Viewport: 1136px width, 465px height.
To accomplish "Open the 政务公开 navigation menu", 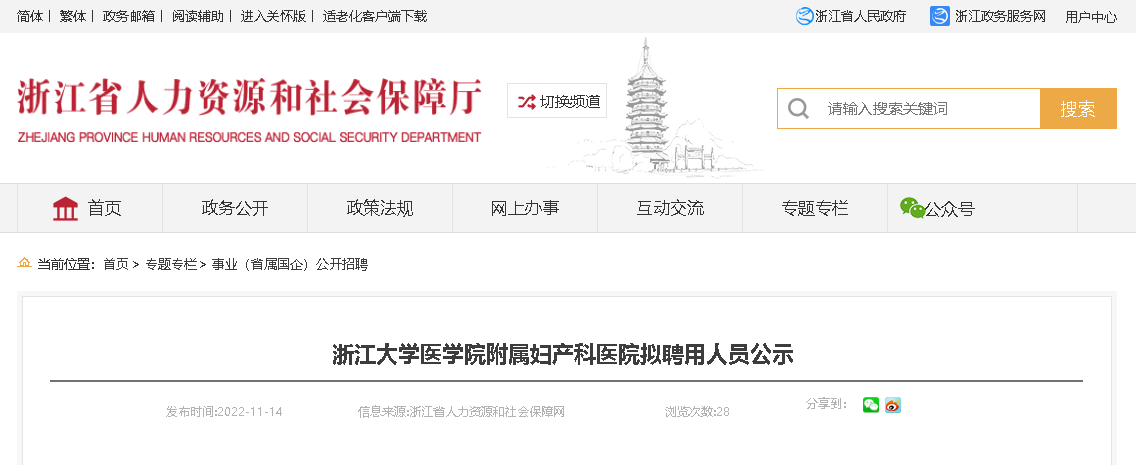I will click(235, 209).
